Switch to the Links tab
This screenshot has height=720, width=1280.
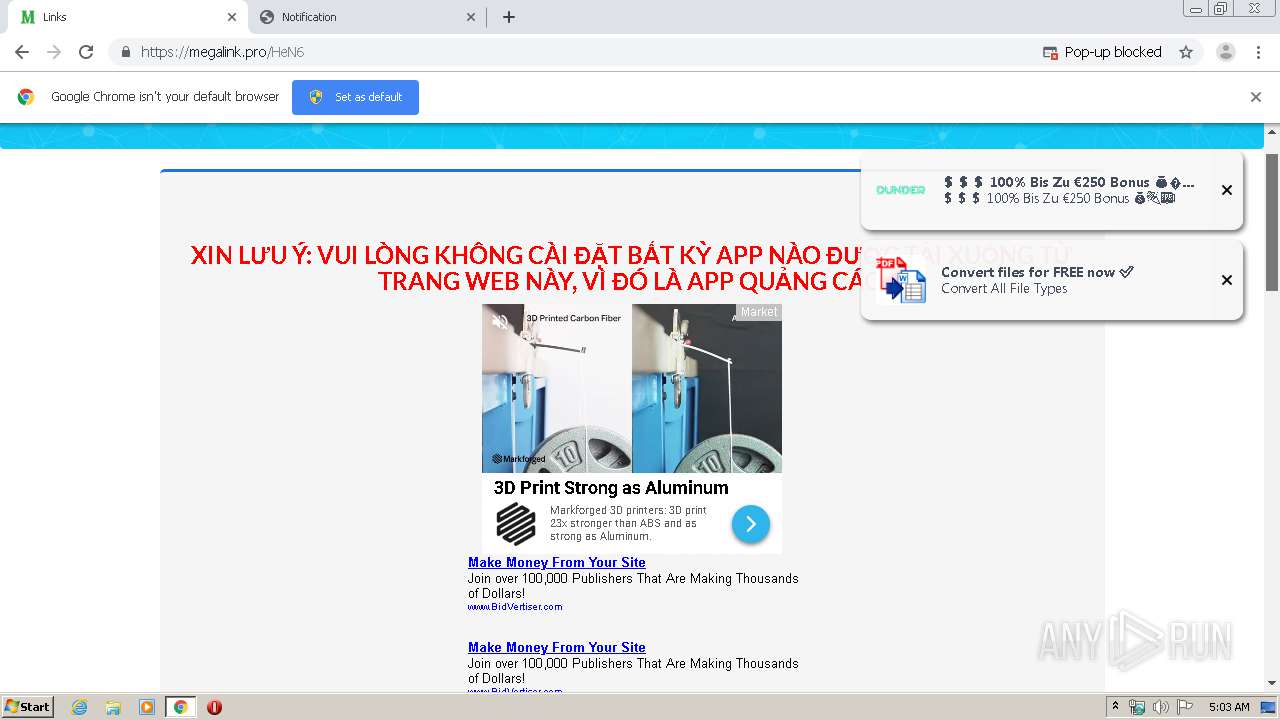(125, 17)
